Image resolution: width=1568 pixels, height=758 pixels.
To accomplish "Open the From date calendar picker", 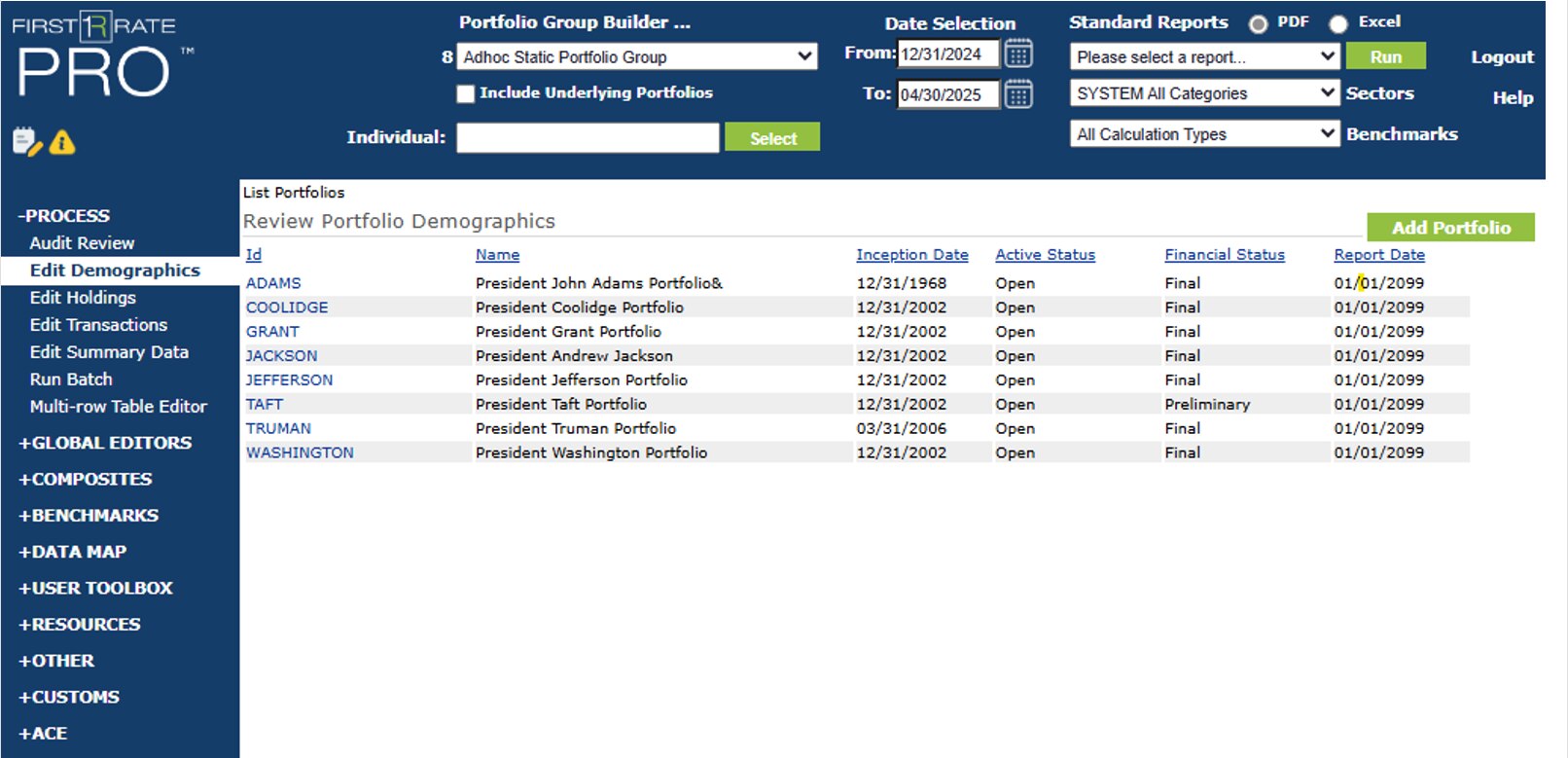I will tap(1018, 54).
